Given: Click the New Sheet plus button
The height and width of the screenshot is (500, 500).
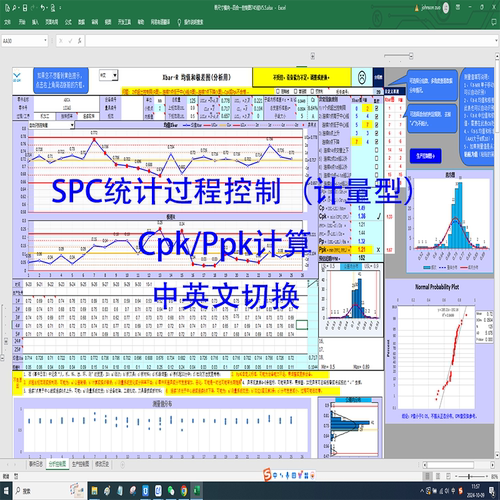Looking at the screenshot, I should (x=122, y=464).
